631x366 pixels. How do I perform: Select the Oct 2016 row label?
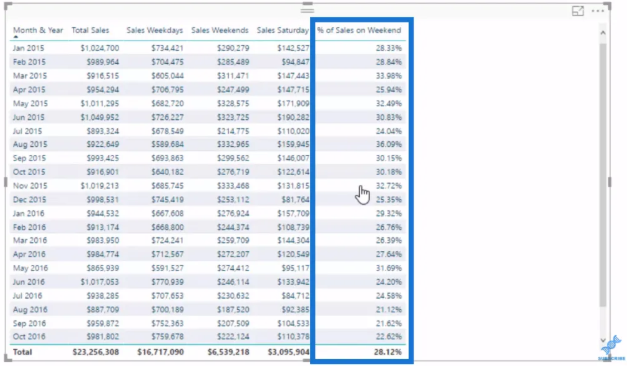click(29, 337)
